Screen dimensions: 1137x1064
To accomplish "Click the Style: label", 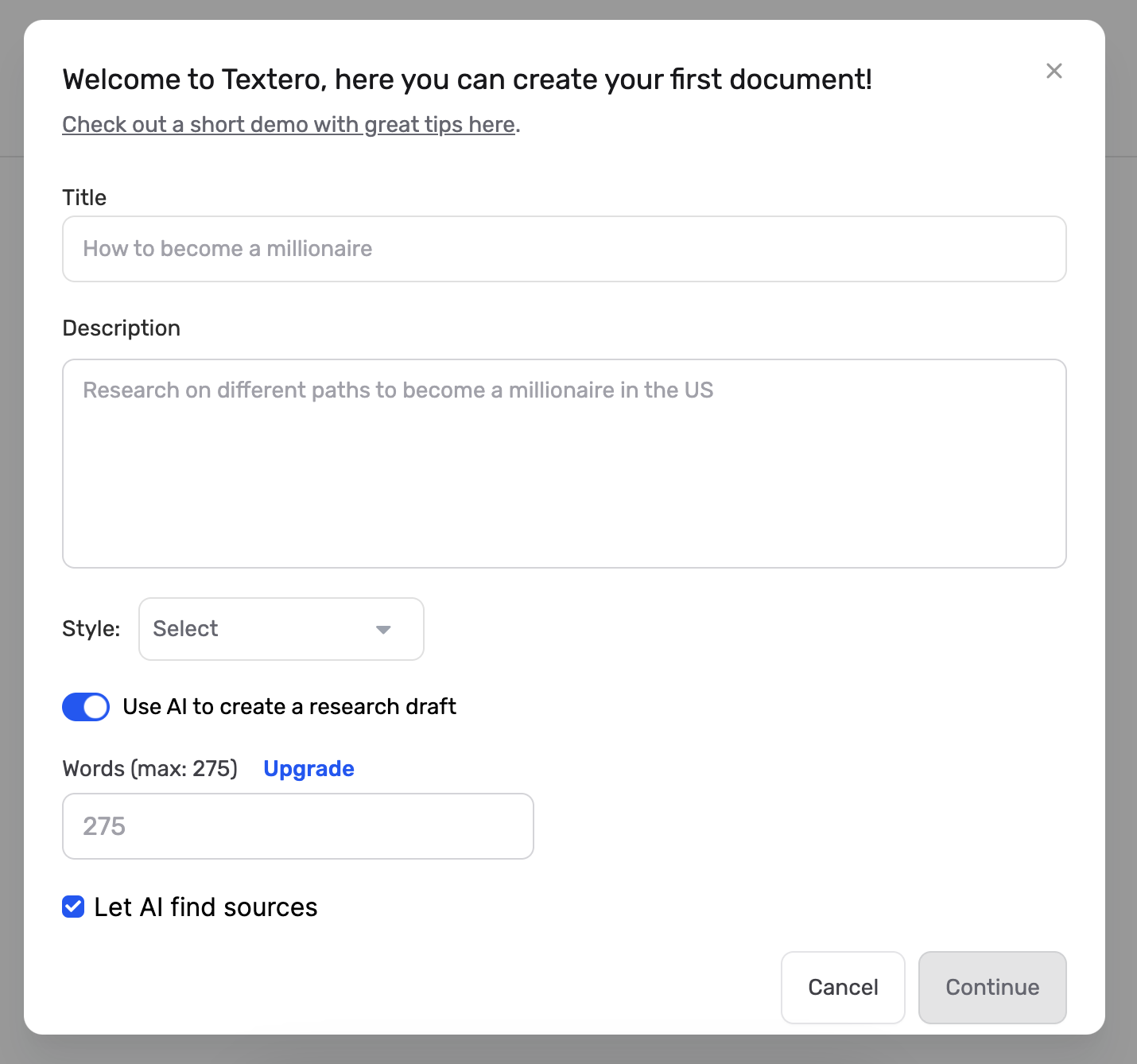I will click(x=91, y=629).
